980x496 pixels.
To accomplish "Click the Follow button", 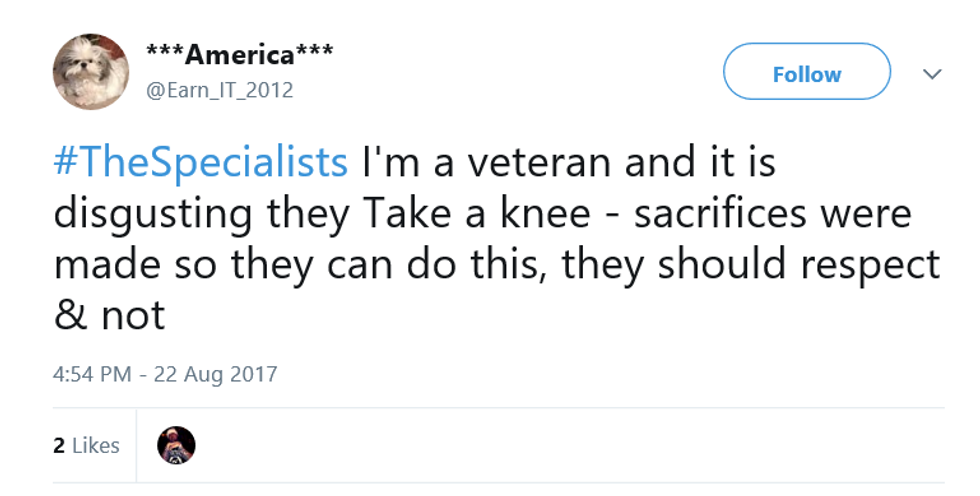I will (806, 74).
